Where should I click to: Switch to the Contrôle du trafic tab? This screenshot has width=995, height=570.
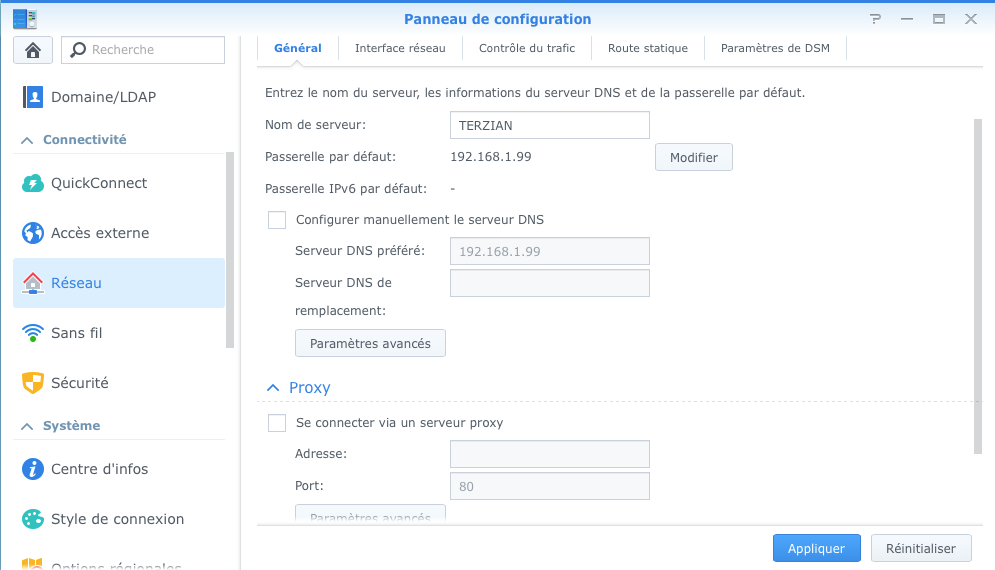(x=526, y=48)
